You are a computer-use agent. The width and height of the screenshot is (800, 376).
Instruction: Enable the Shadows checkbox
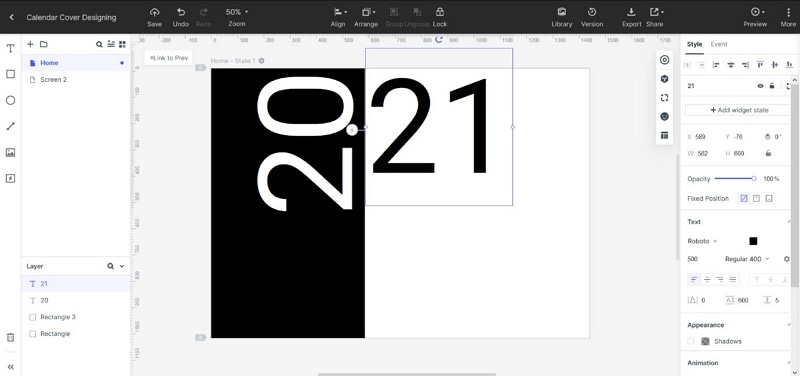point(690,341)
